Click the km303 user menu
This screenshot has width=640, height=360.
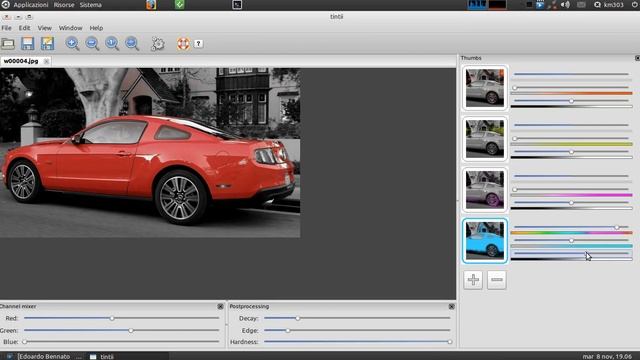coord(609,4)
